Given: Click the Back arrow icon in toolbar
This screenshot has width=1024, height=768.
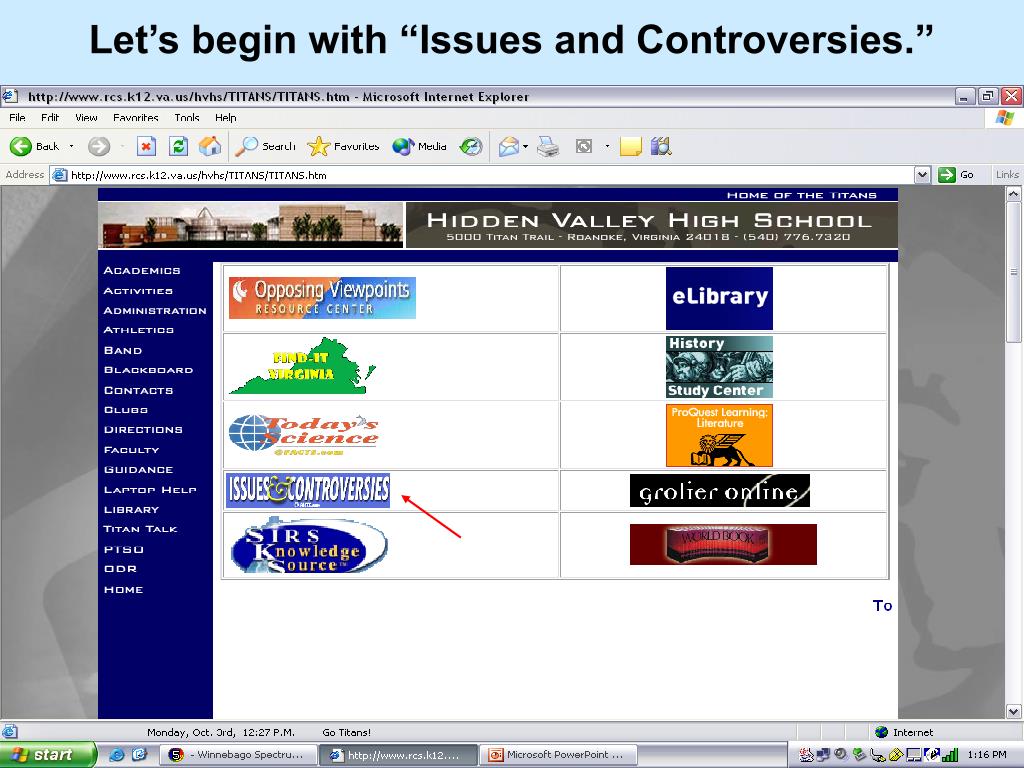Looking at the screenshot, I should point(21,146).
